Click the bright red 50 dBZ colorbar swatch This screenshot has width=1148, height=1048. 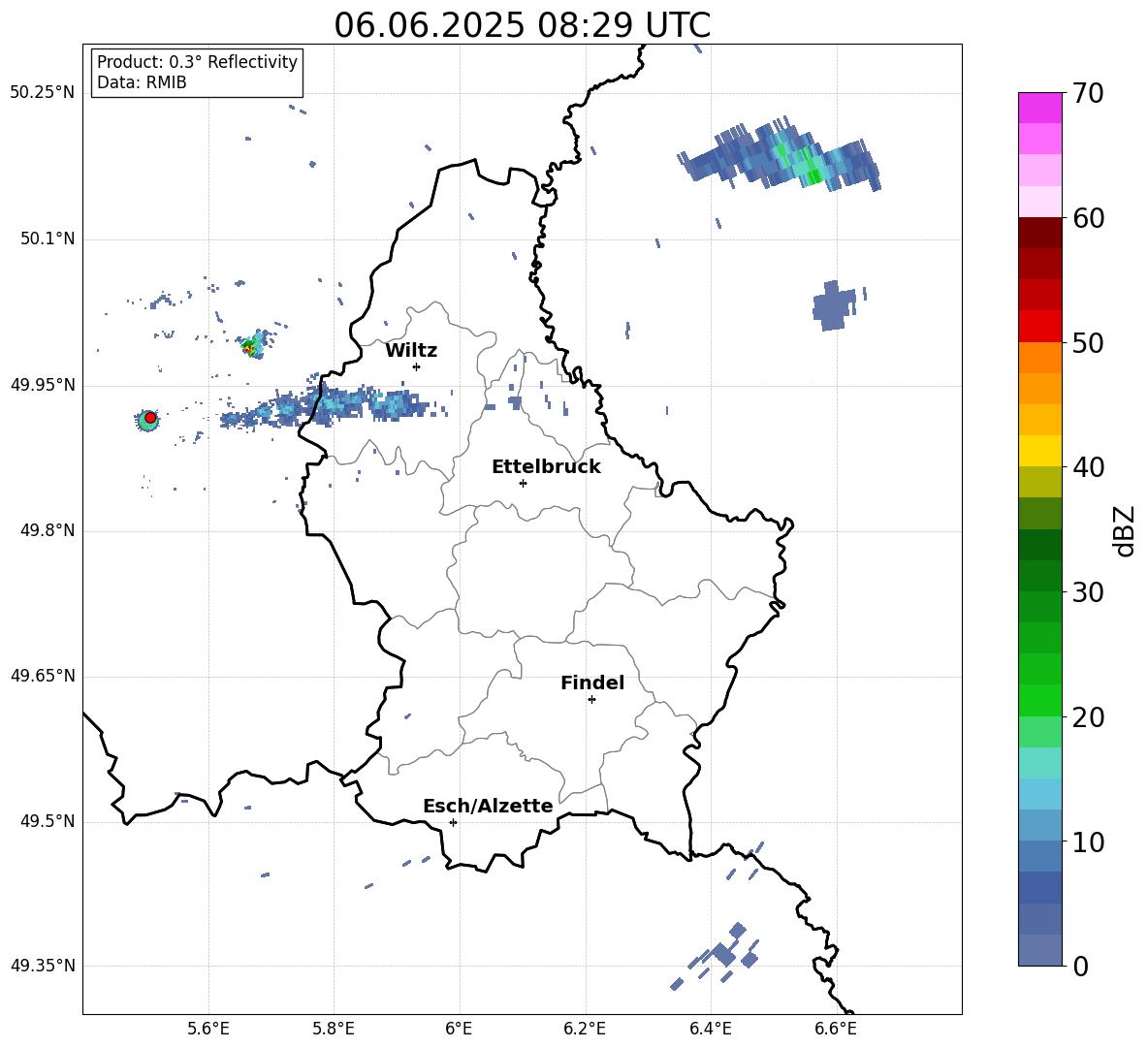(x=1039, y=327)
